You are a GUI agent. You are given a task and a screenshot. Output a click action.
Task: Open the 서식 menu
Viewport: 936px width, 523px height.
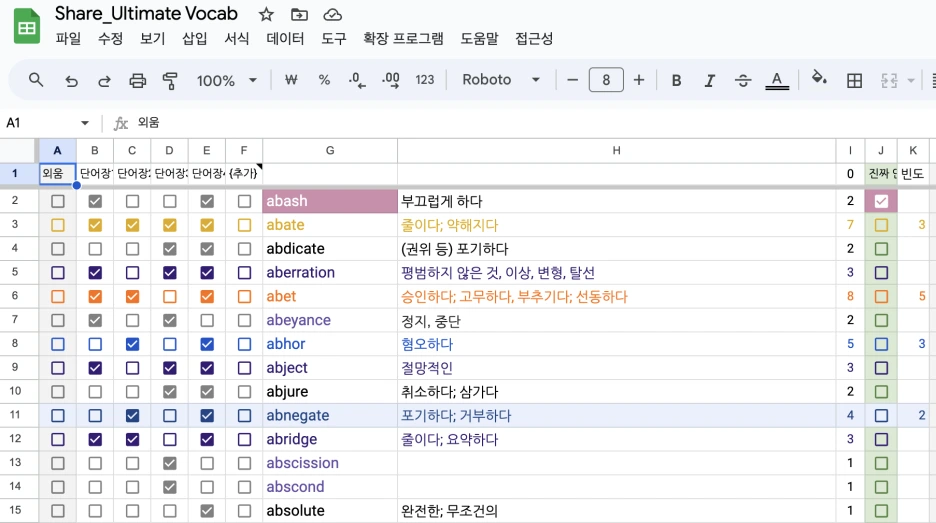[x=236, y=39]
